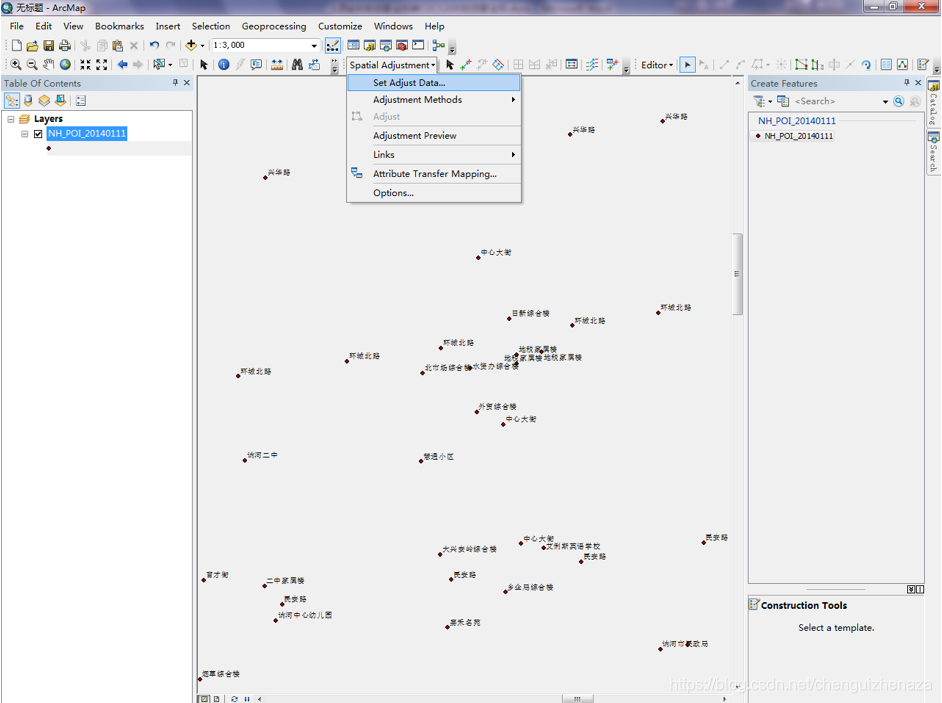Click the Fixed Zoom Out icon
Image resolution: width=942 pixels, height=703 pixels.
(102, 64)
